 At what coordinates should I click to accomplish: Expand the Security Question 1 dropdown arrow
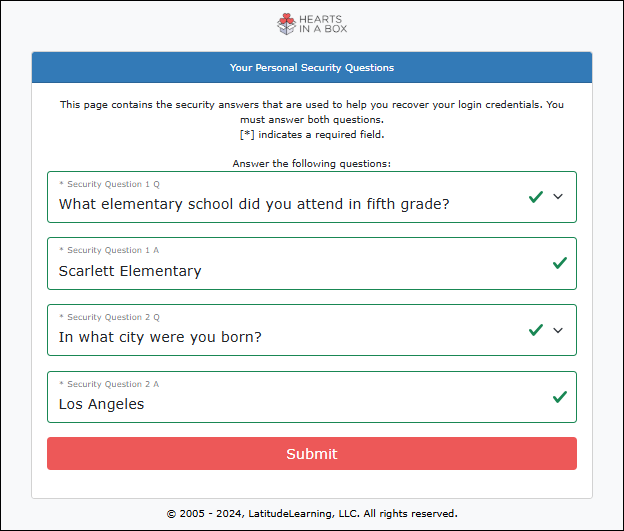(x=558, y=197)
